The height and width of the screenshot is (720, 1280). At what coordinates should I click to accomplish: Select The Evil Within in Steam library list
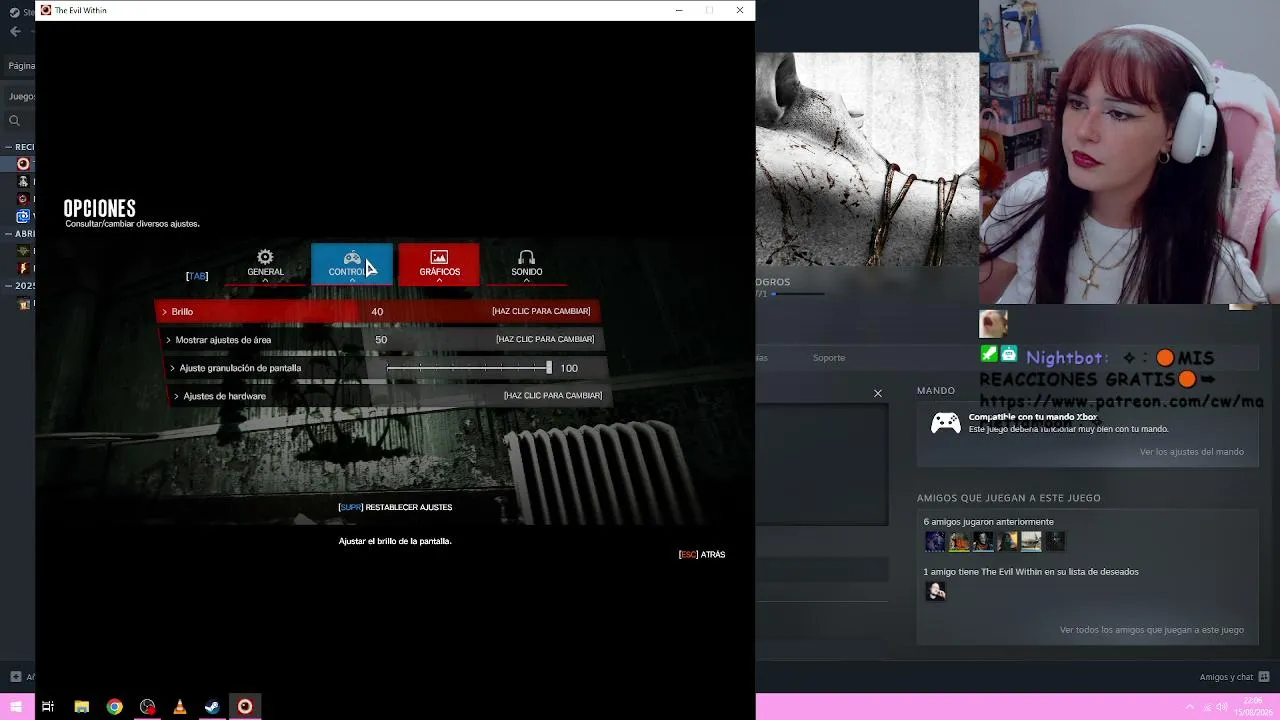[x=24, y=163]
